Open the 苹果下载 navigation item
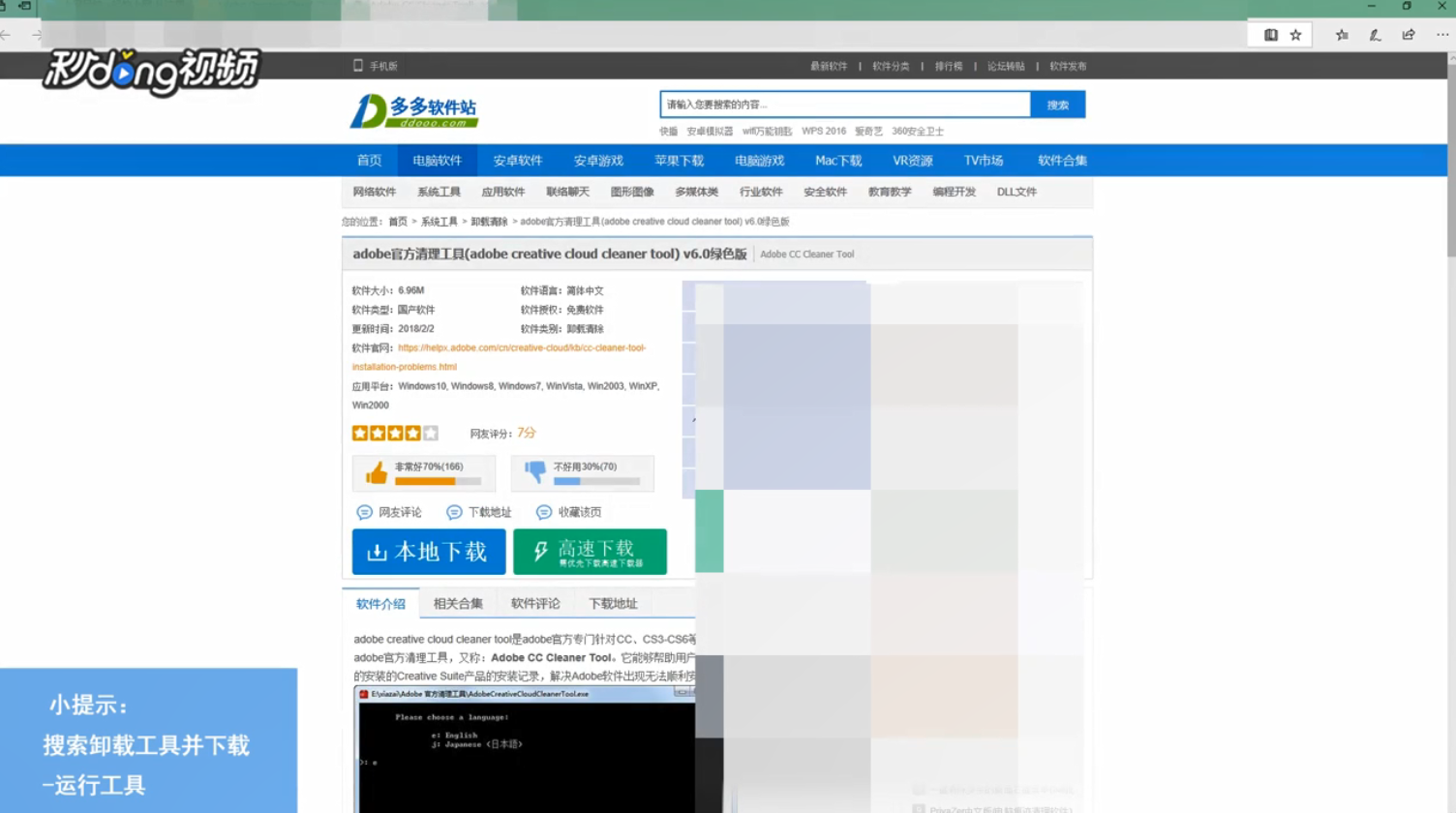Viewport: 1456px width, 813px height. [679, 161]
